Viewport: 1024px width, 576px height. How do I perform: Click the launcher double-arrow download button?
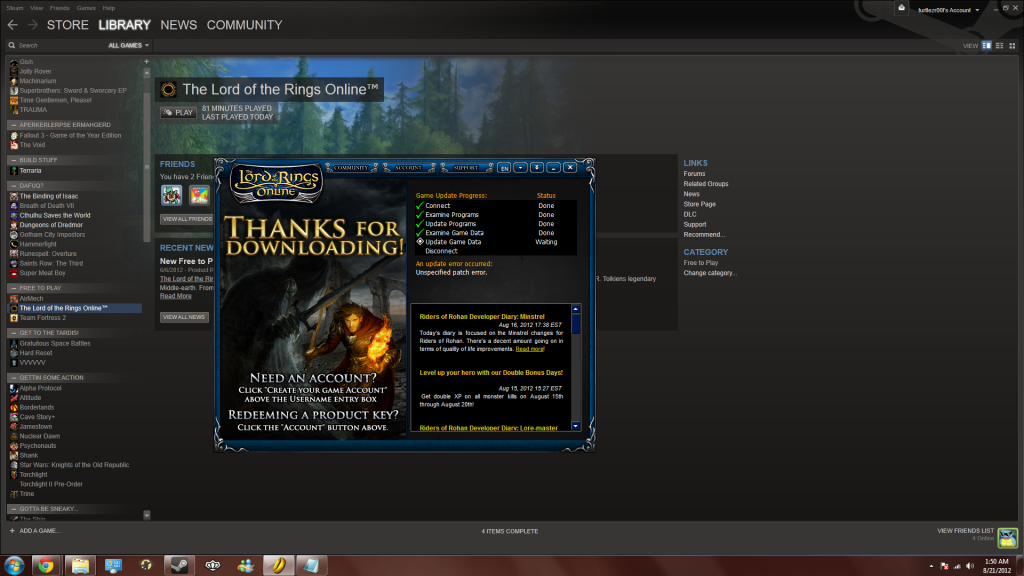tap(537, 168)
